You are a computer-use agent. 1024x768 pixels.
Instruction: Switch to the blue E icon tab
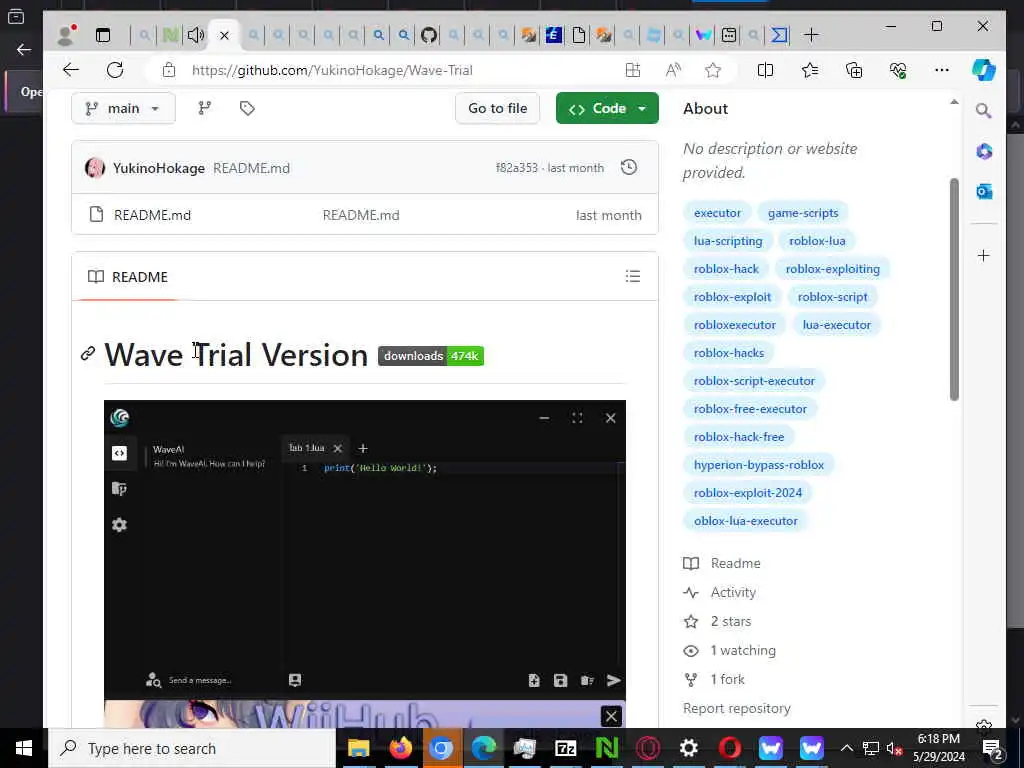click(x=554, y=35)
